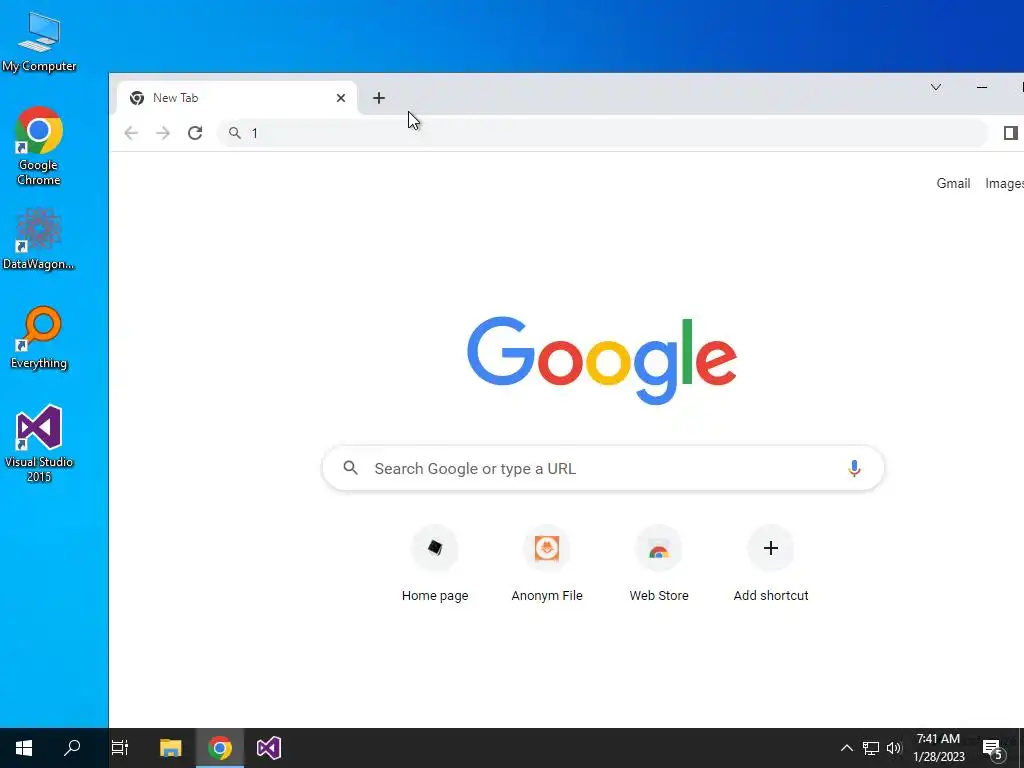This screenshot has height=768, width=1024.
Task: Launch Visual Studio 2015 desktop shortcut
Action: [x=39, y=443]
